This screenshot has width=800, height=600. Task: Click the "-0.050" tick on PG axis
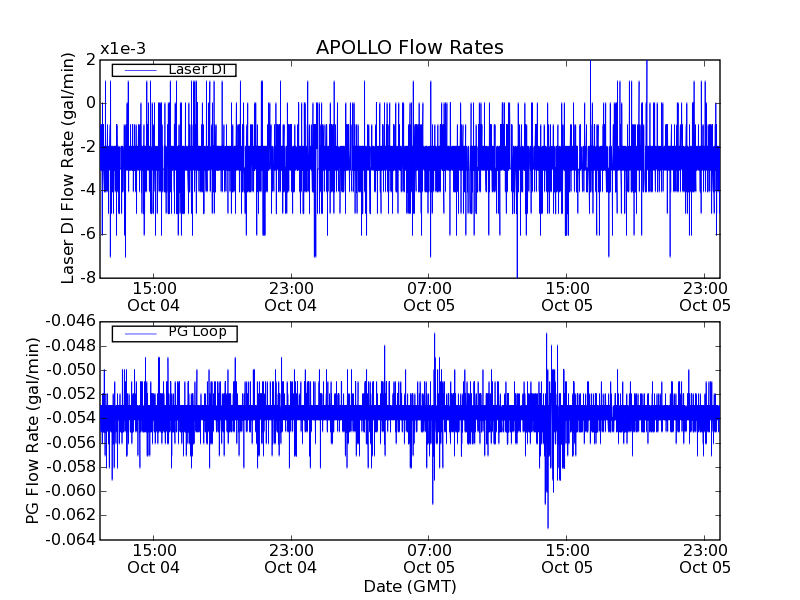point(70,370)
